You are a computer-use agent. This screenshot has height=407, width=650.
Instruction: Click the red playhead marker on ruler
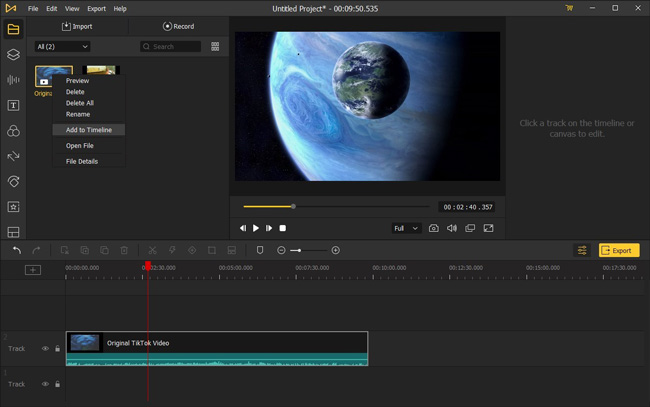(148, 266)
